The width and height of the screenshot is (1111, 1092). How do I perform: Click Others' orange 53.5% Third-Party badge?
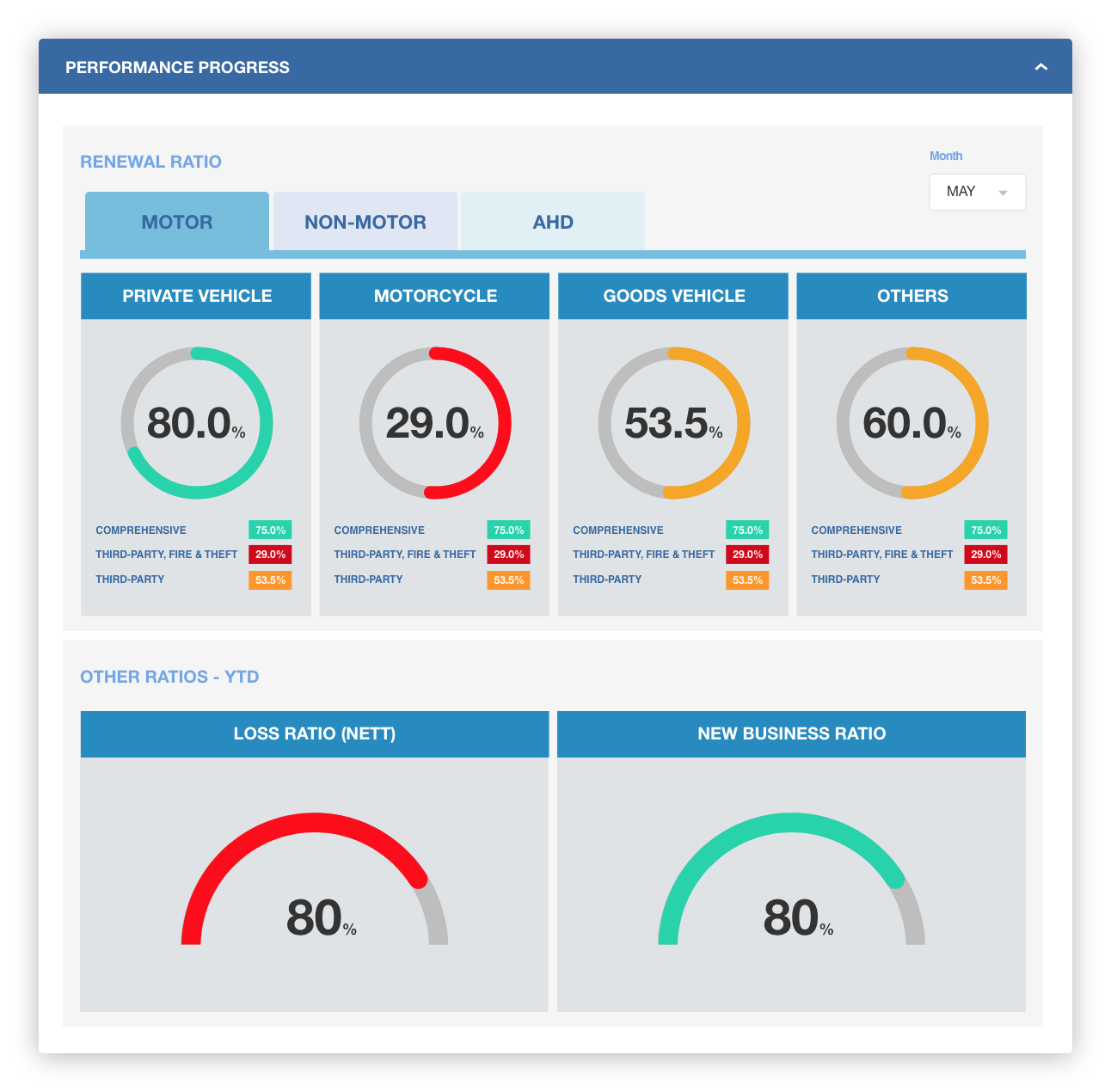coord(985,580)
